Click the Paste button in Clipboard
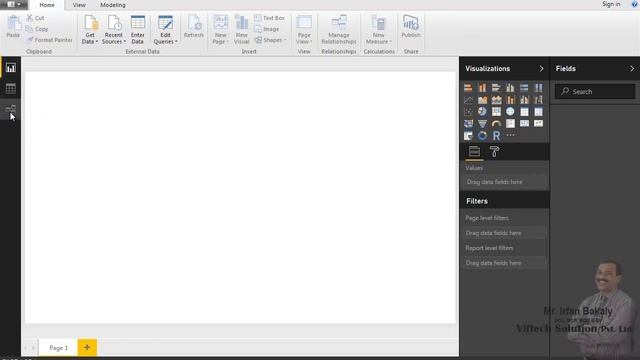This screenshot has width=640, height=360. coord(13,27)
